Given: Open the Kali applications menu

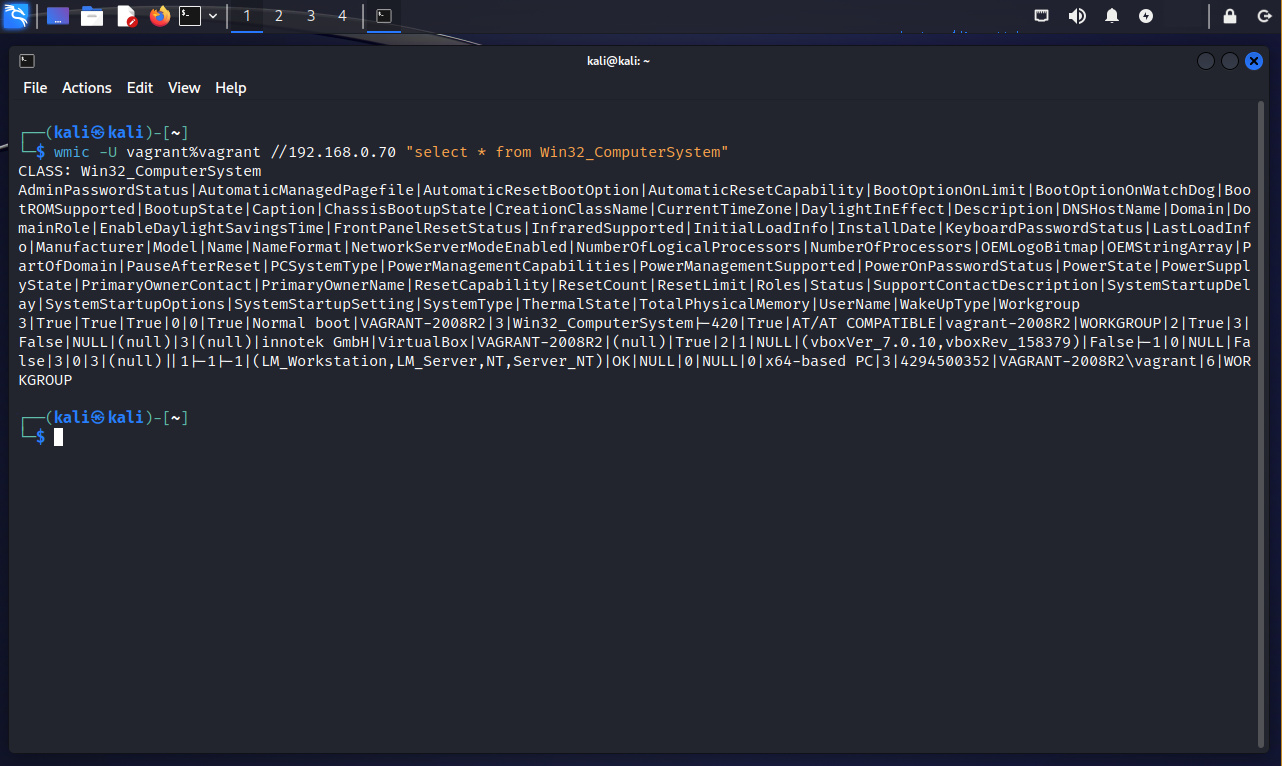Looking at the screenshot, I should (x=15, y=16).
